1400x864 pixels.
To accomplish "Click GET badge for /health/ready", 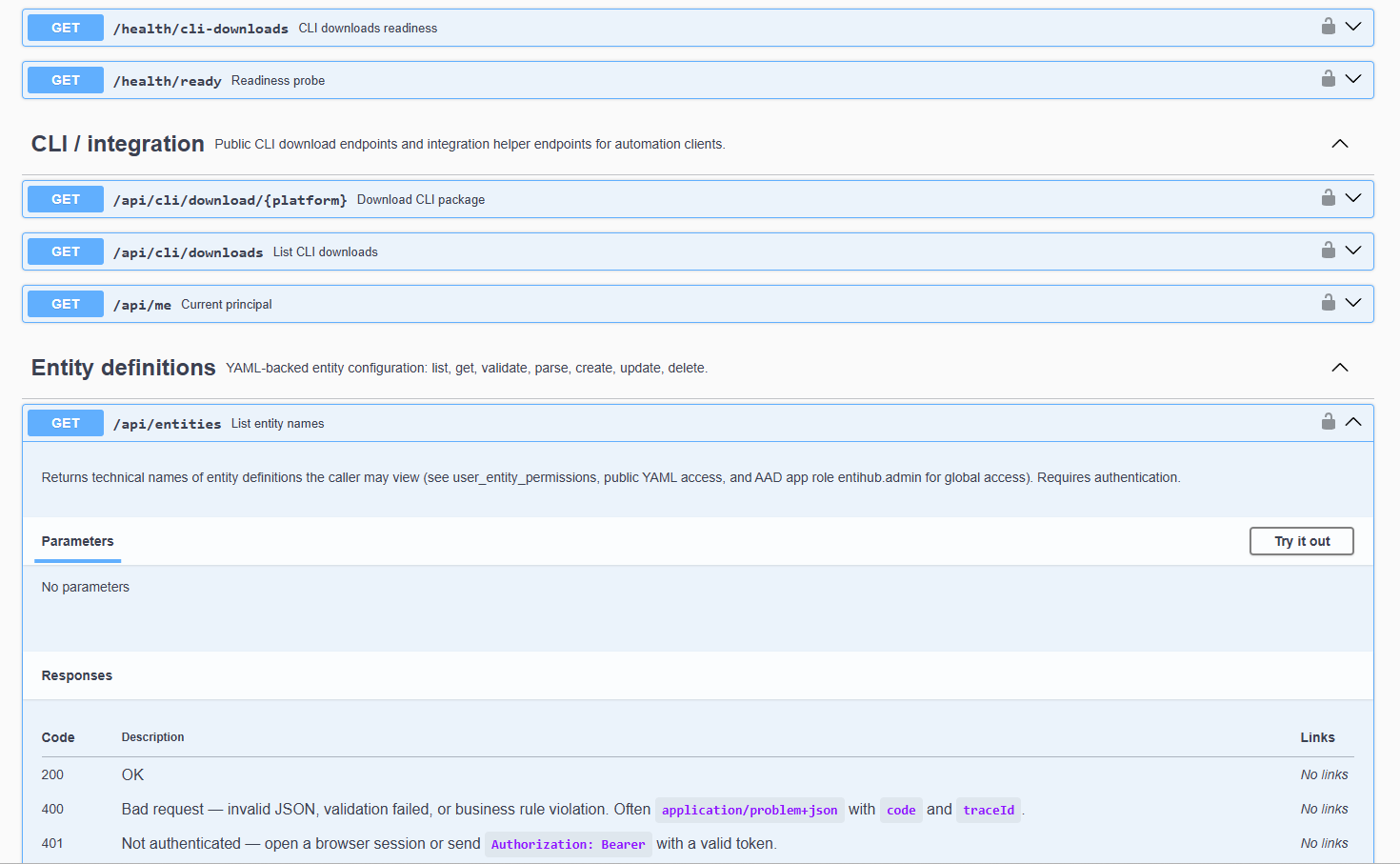I will pyautogui.click(x=66, y=80).
